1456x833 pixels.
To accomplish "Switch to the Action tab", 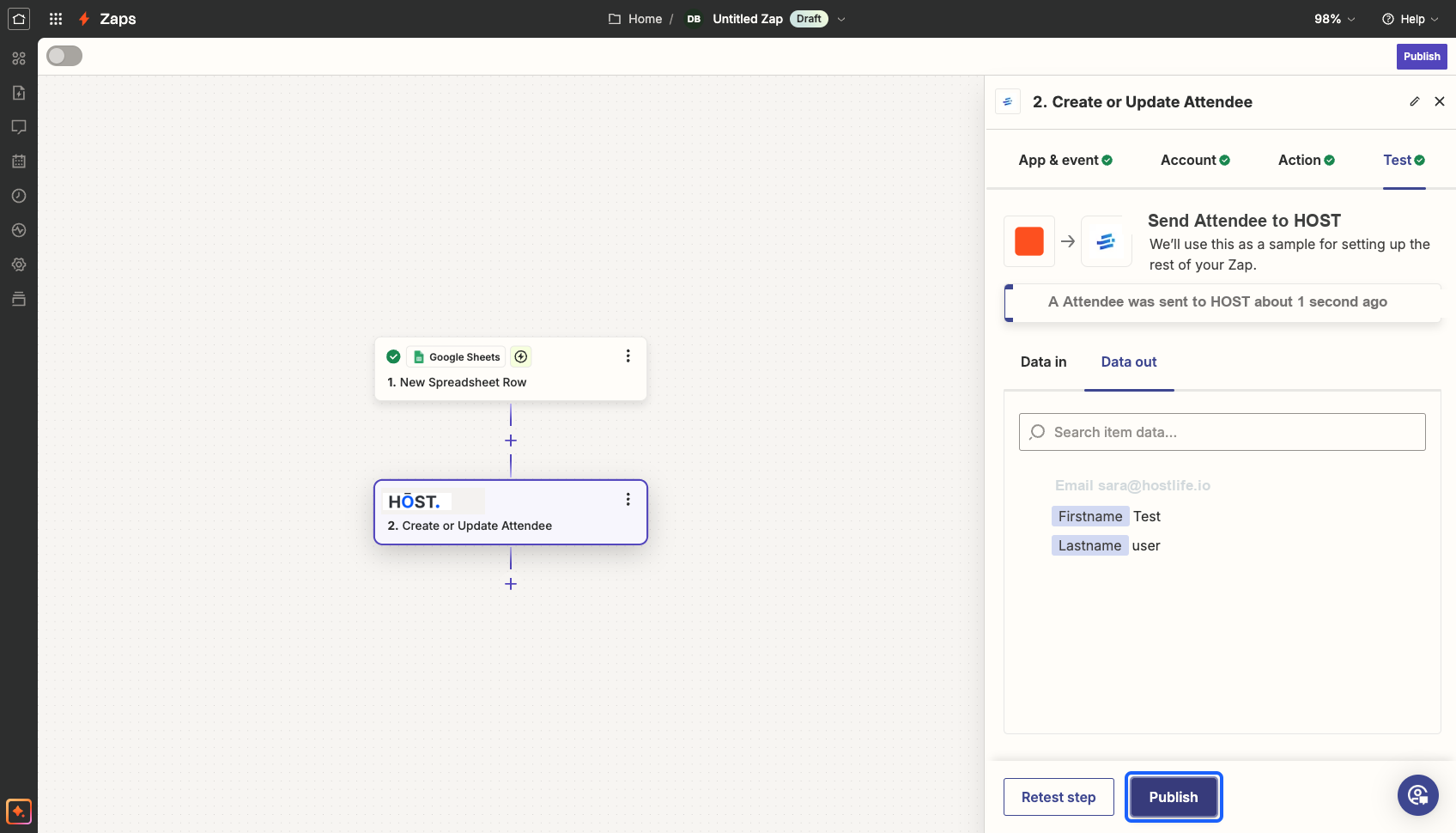I will coord(1307,160).
